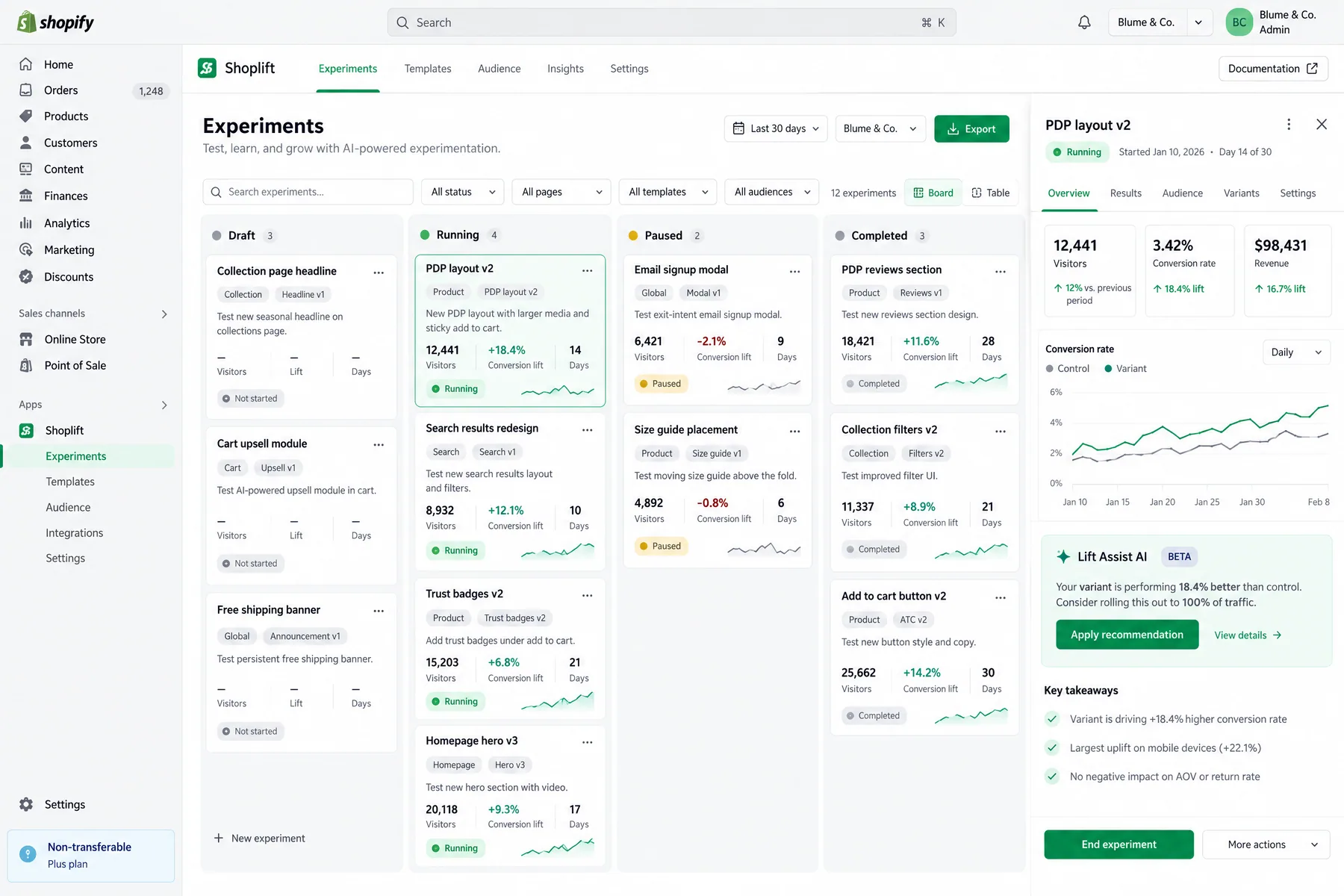The image size is (1344, 896).
Task: Switch to Board view
Action: [933, 193]
